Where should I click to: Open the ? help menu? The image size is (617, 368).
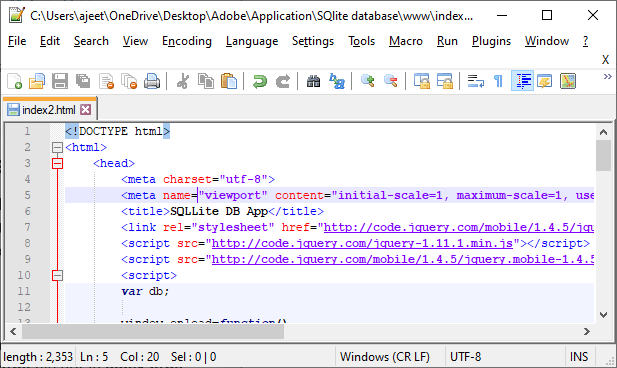586,41
